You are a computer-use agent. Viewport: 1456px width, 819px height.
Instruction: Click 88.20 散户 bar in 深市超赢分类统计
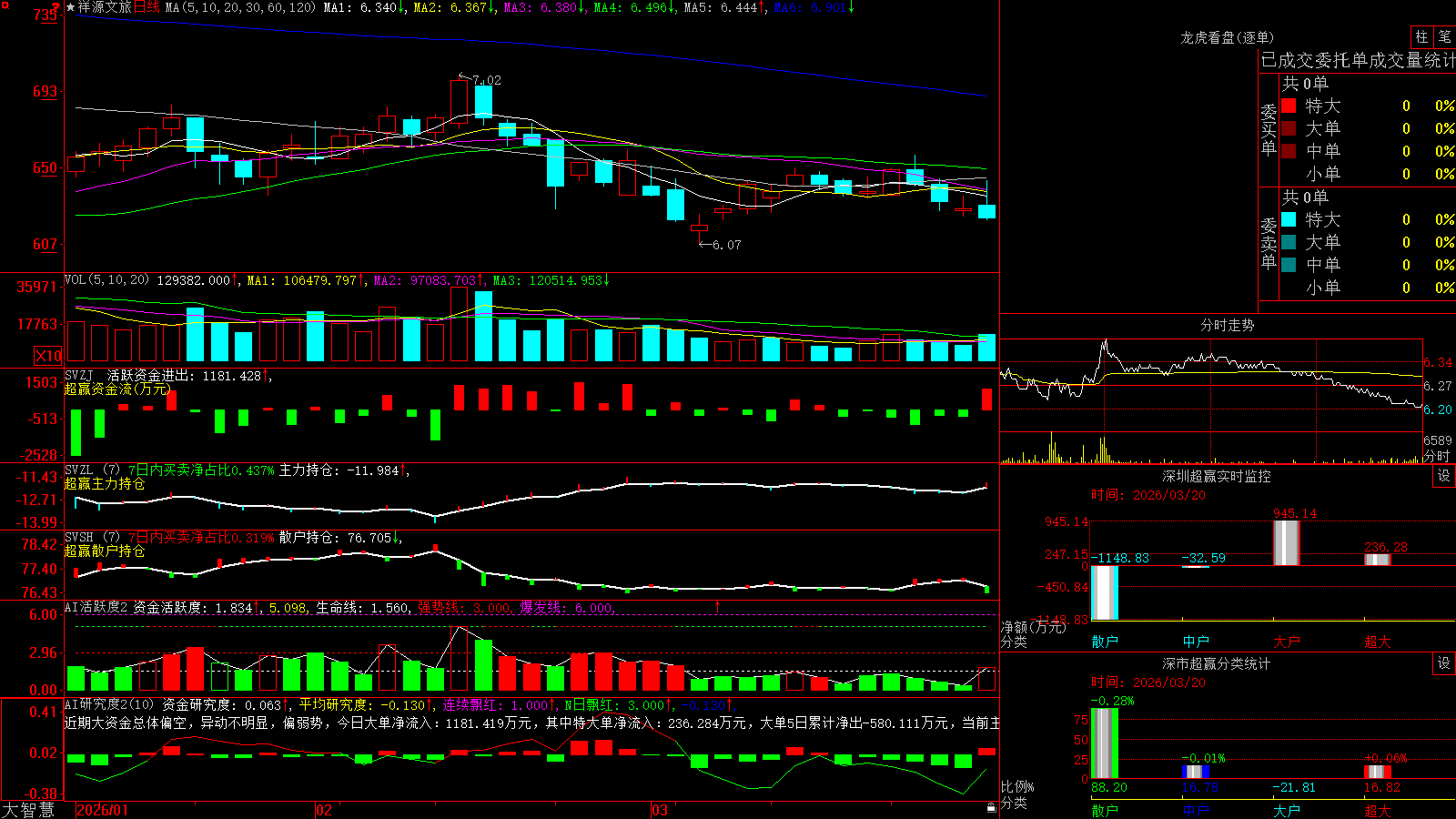[x=1105, y=743]
